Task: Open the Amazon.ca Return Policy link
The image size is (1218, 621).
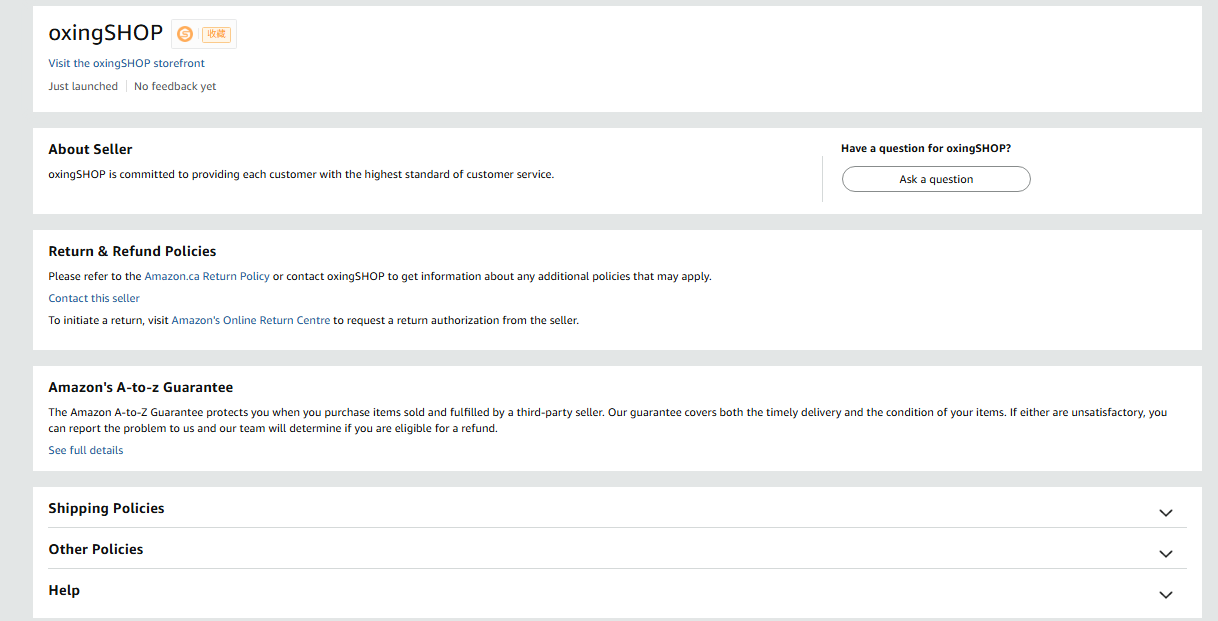Action: click(207, 276)
